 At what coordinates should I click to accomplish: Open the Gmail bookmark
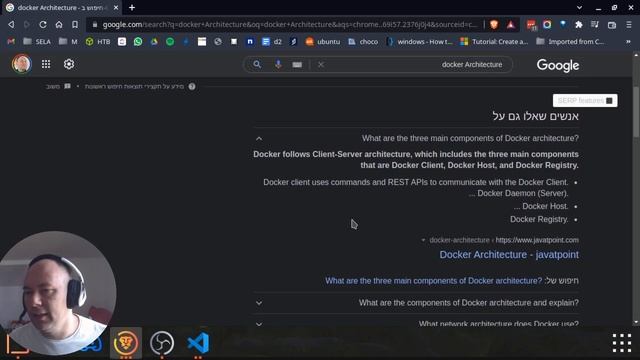(x=11, y=42)
